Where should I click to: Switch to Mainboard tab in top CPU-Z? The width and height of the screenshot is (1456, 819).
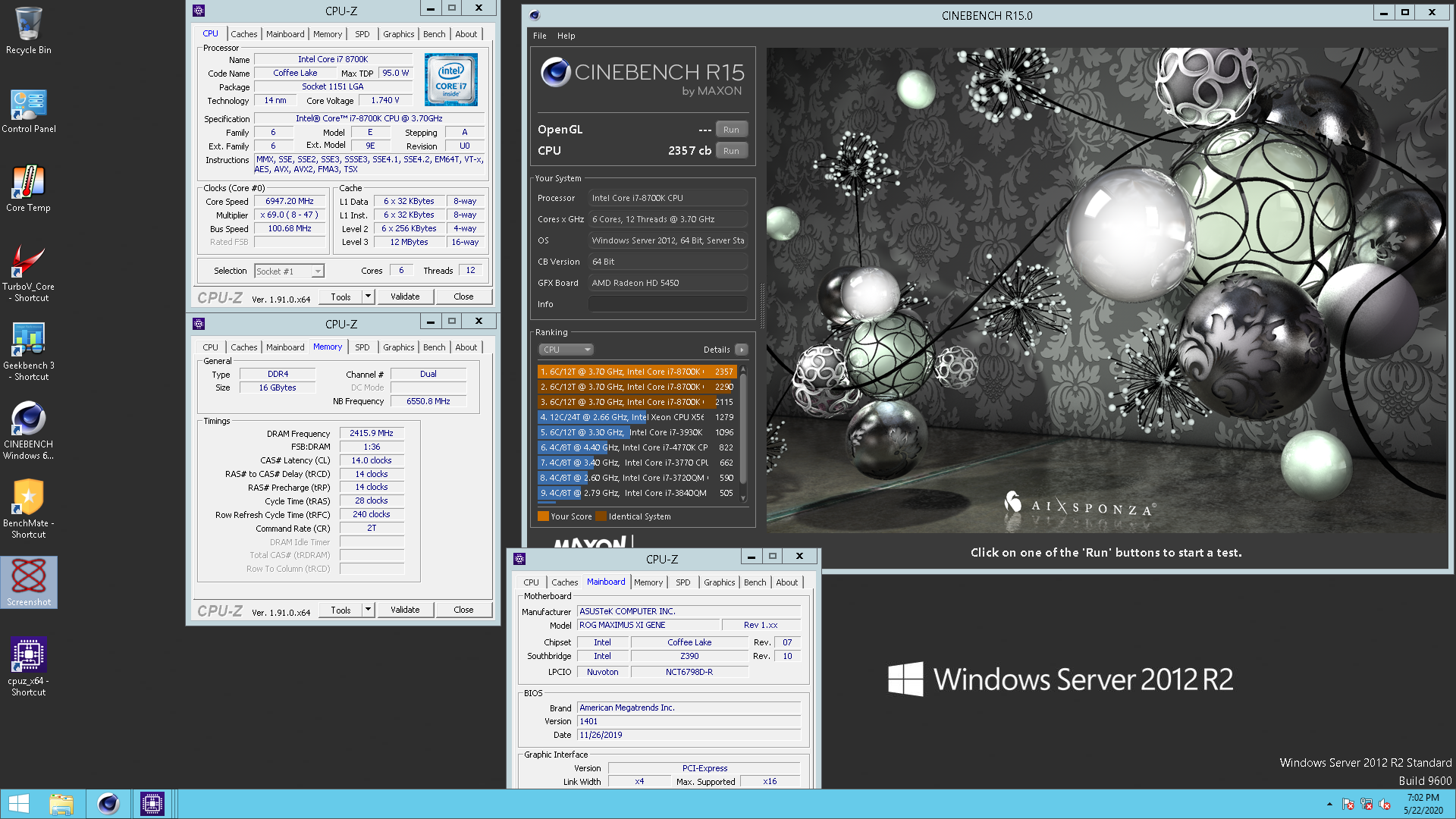coord(285,34)
